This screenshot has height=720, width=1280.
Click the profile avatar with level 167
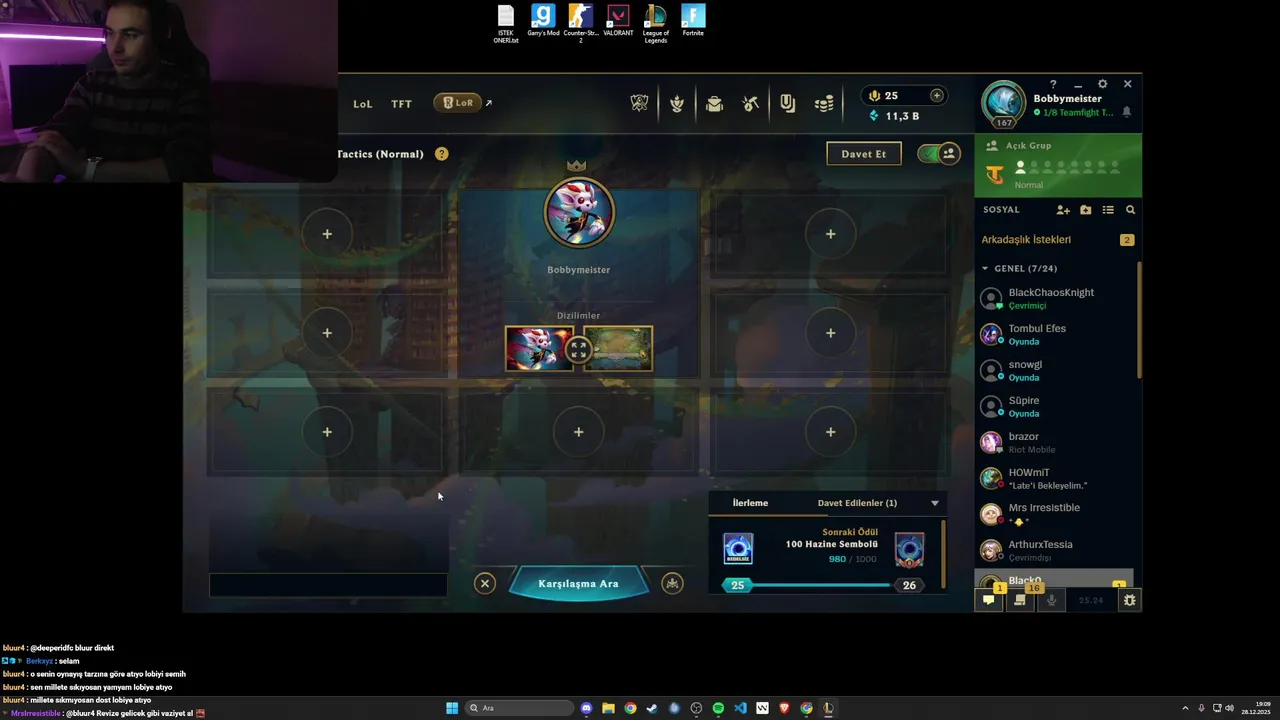1004,104
